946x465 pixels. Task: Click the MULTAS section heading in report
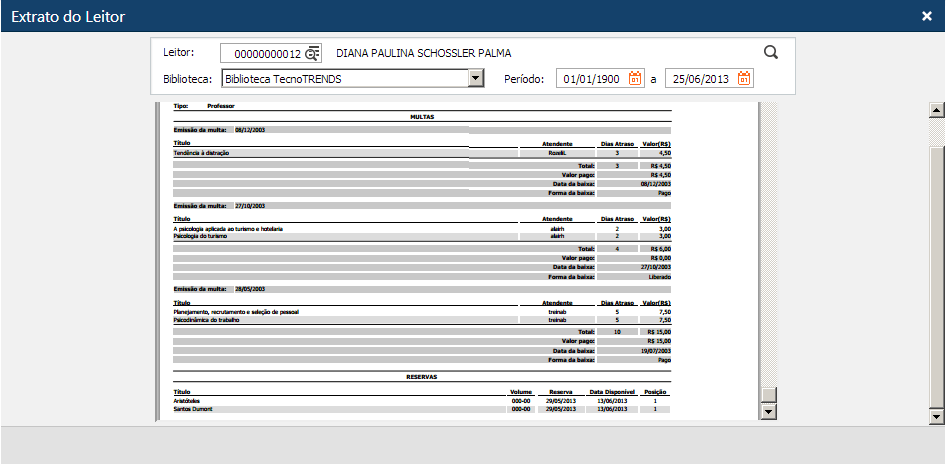(421, 117)
